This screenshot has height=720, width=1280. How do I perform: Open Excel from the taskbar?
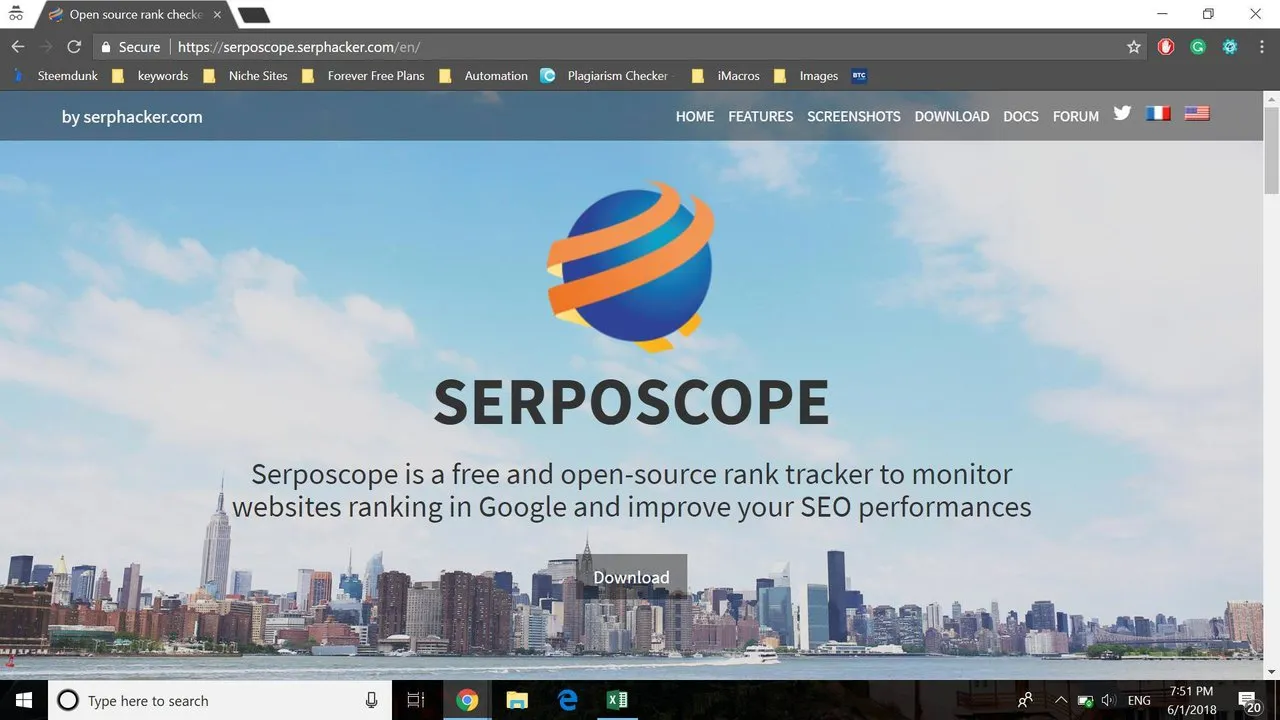pos(617,700)
